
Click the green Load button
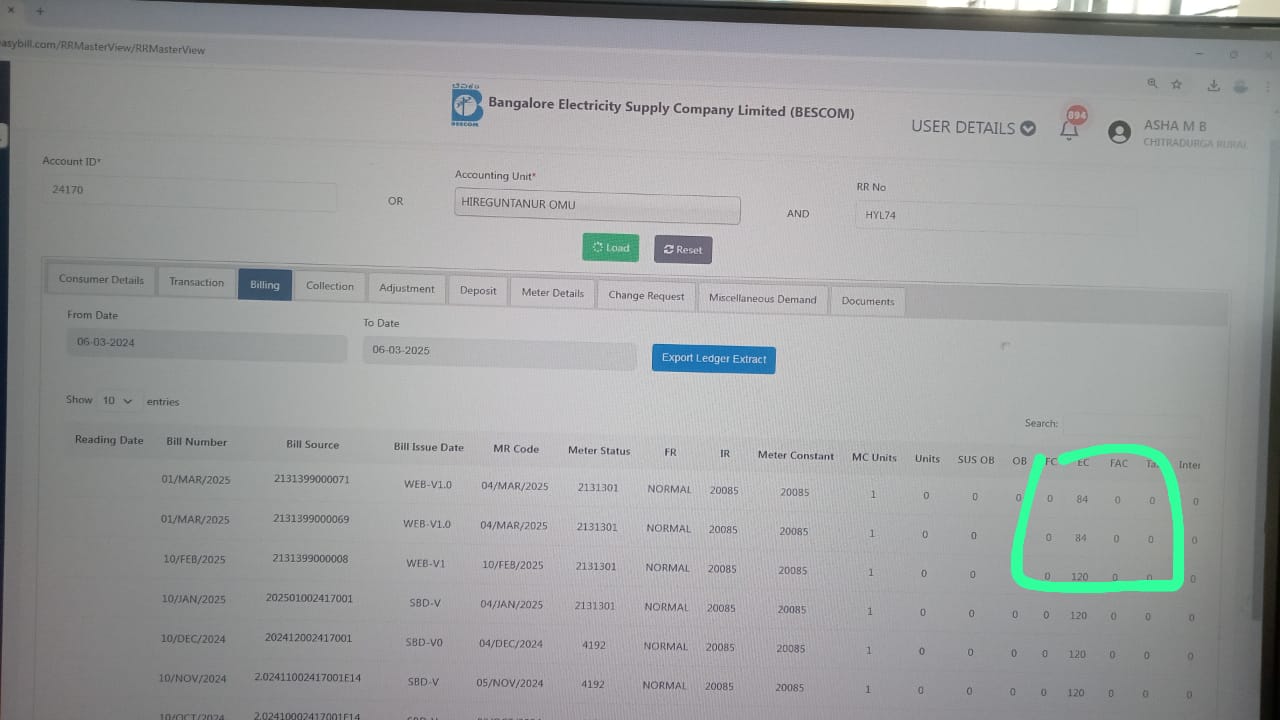click(x=611, y=247)
